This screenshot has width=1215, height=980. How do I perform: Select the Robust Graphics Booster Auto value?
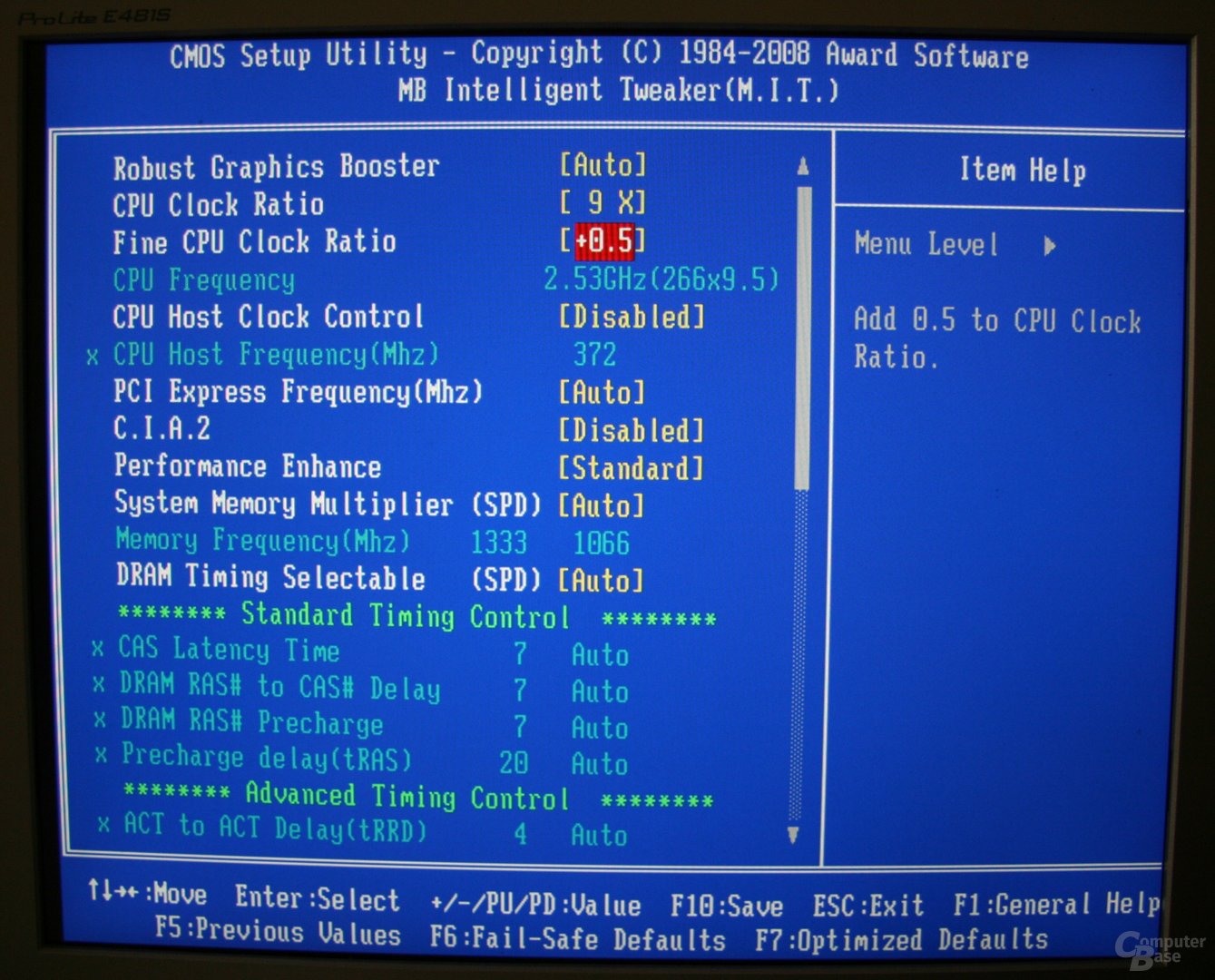(x=603, y=165)
